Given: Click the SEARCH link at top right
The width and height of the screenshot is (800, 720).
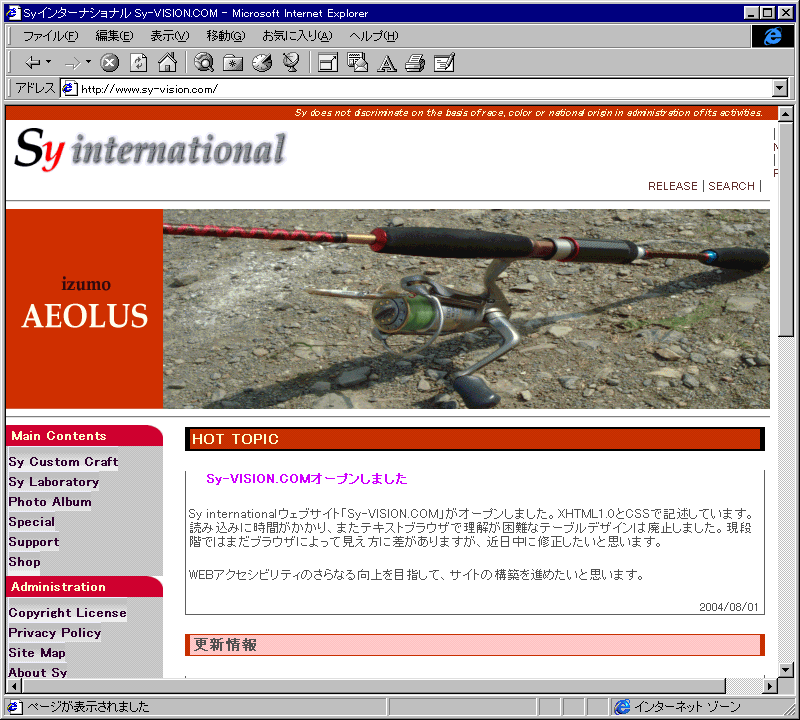Looking at the screenshot, I should [x=731, y=186].
